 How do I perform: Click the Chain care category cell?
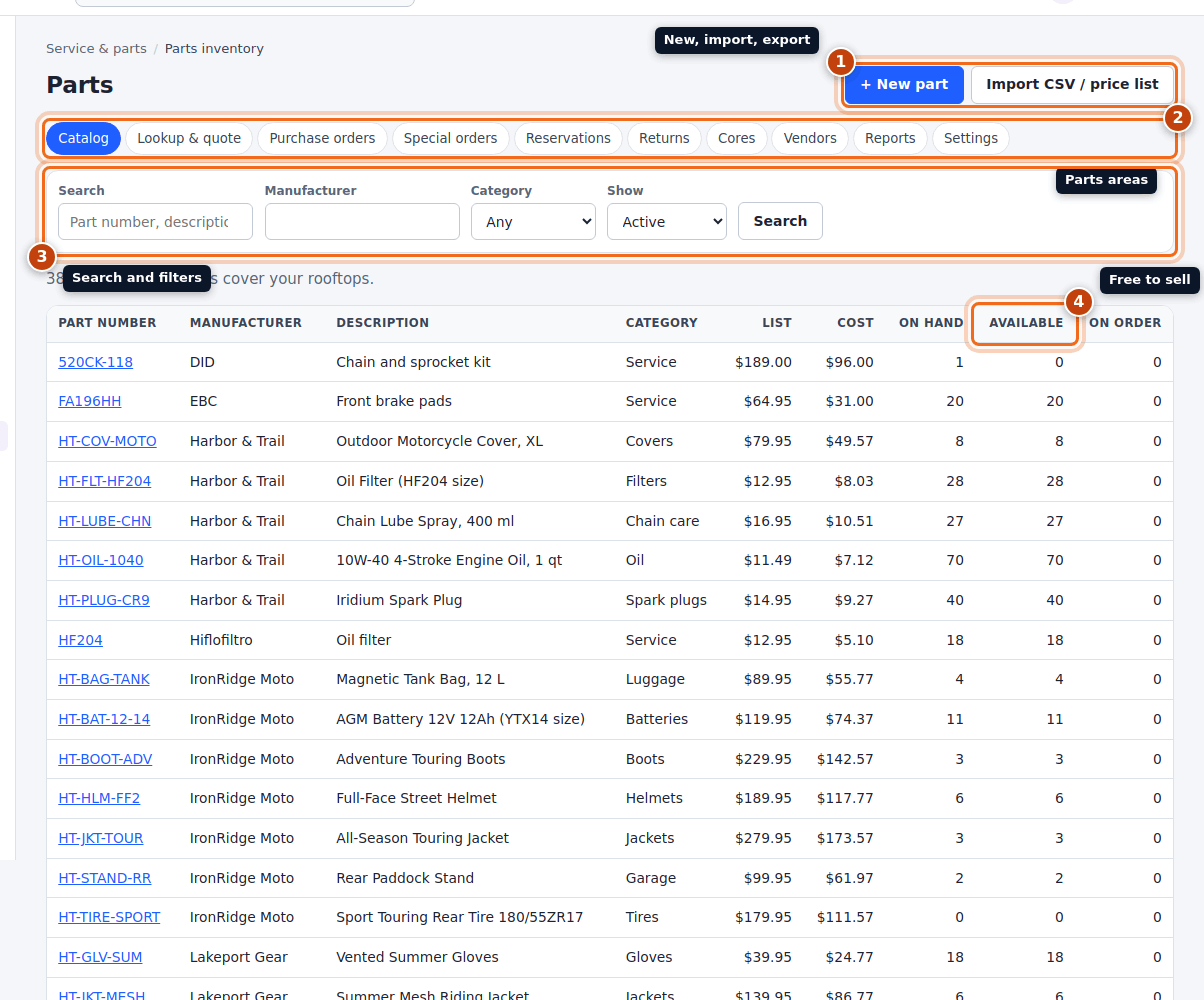tap(663, 521)
